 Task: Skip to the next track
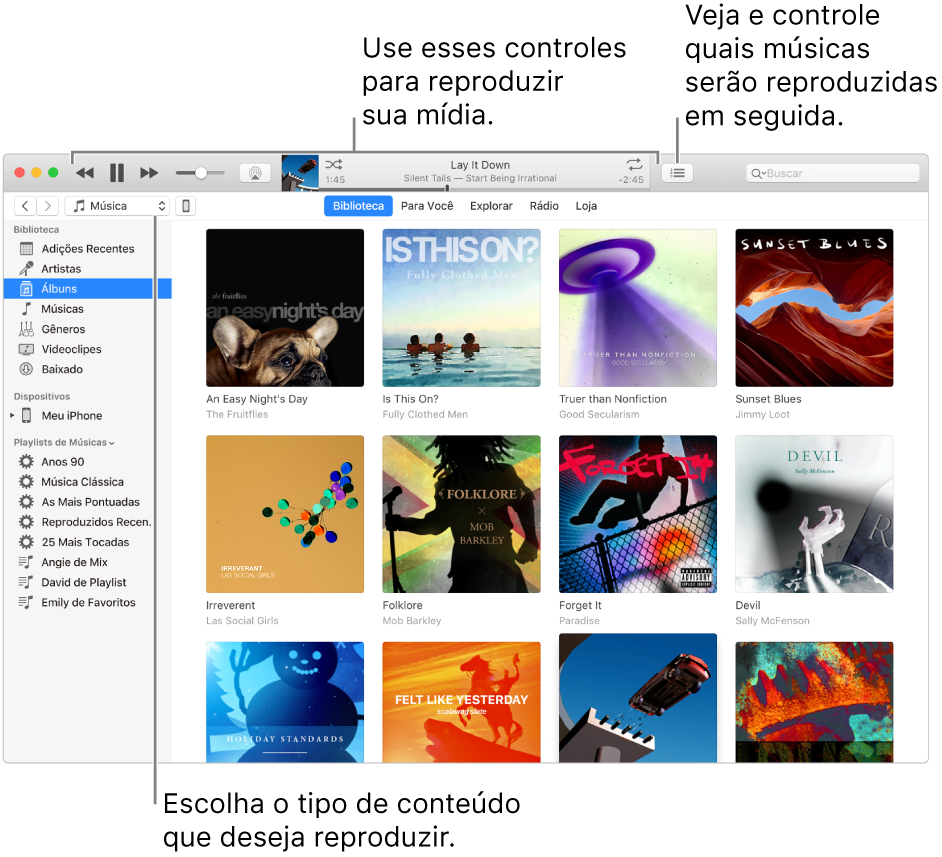tap(149, 173)
